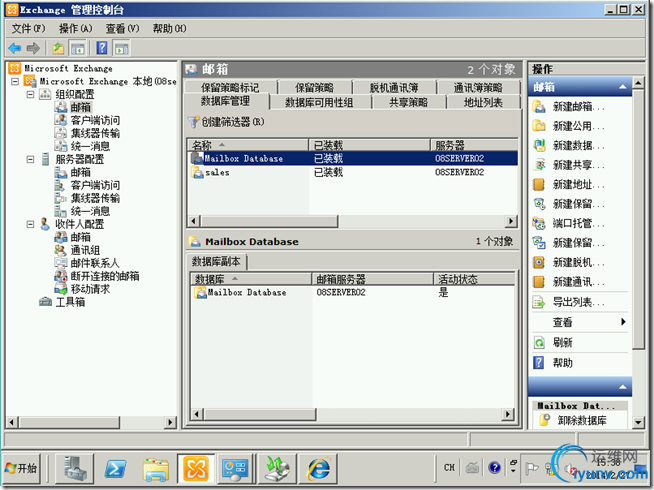Image resolution: width=654 pixels, height=490 pixels.
Task: Select the 数据库副本 tab
Action: pyautogui.click(x=216, y=262)
